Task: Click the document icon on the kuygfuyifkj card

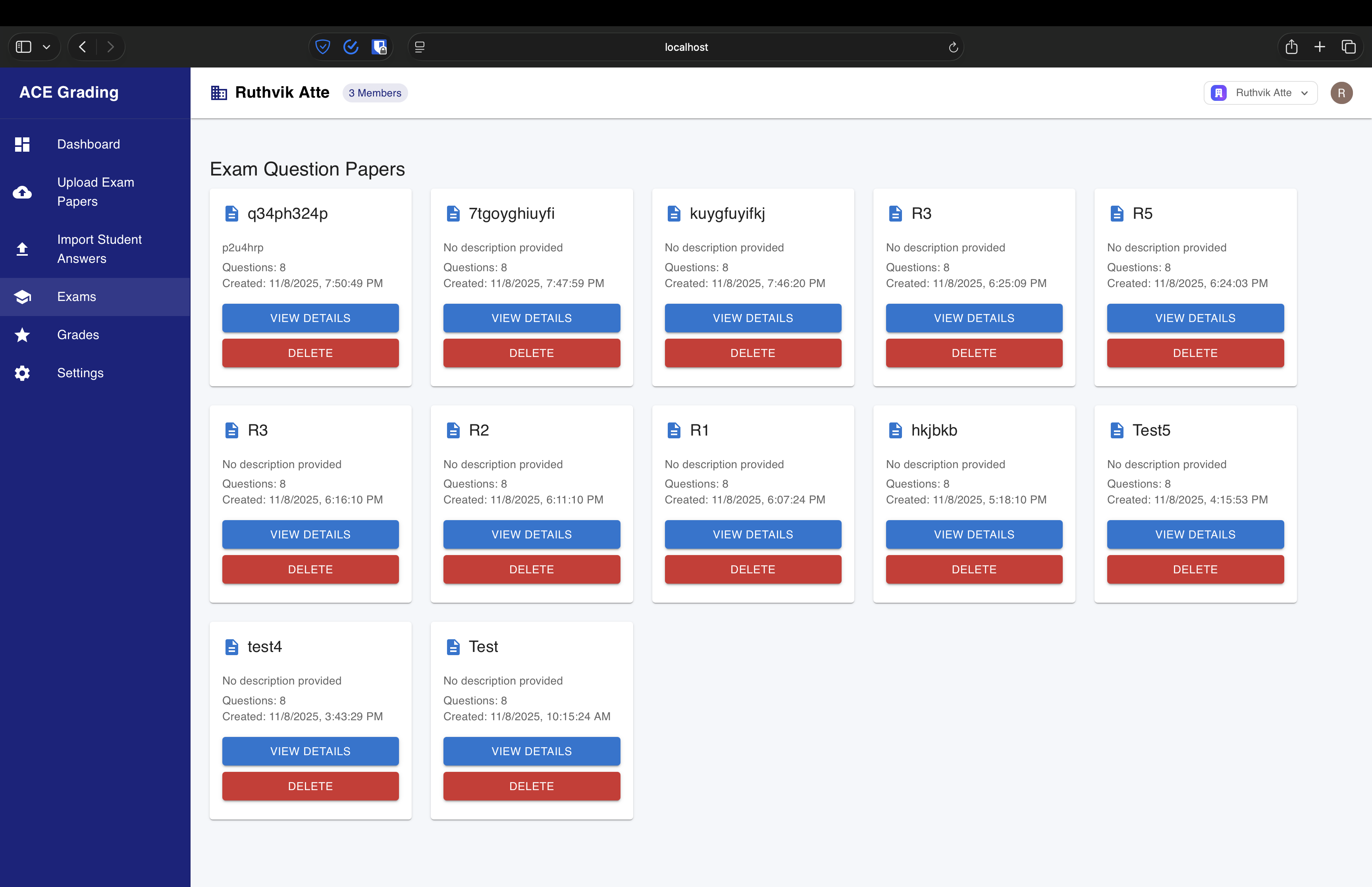Action: pos(674,214)
